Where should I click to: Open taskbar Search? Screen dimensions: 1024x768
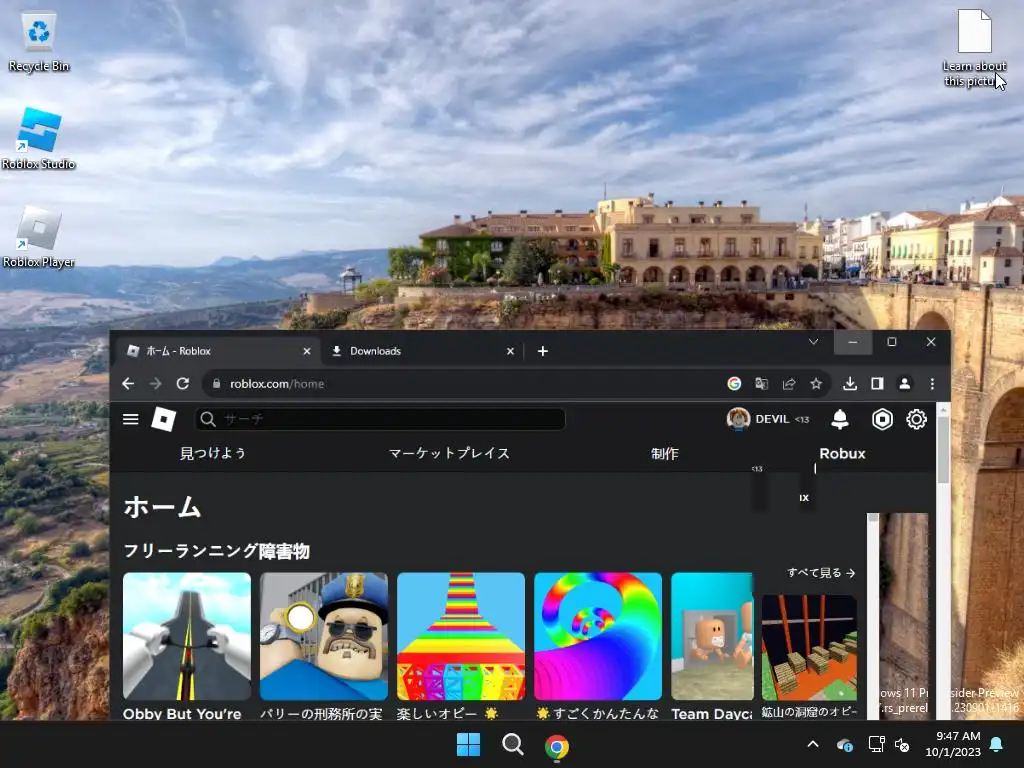tap(513, 744)
